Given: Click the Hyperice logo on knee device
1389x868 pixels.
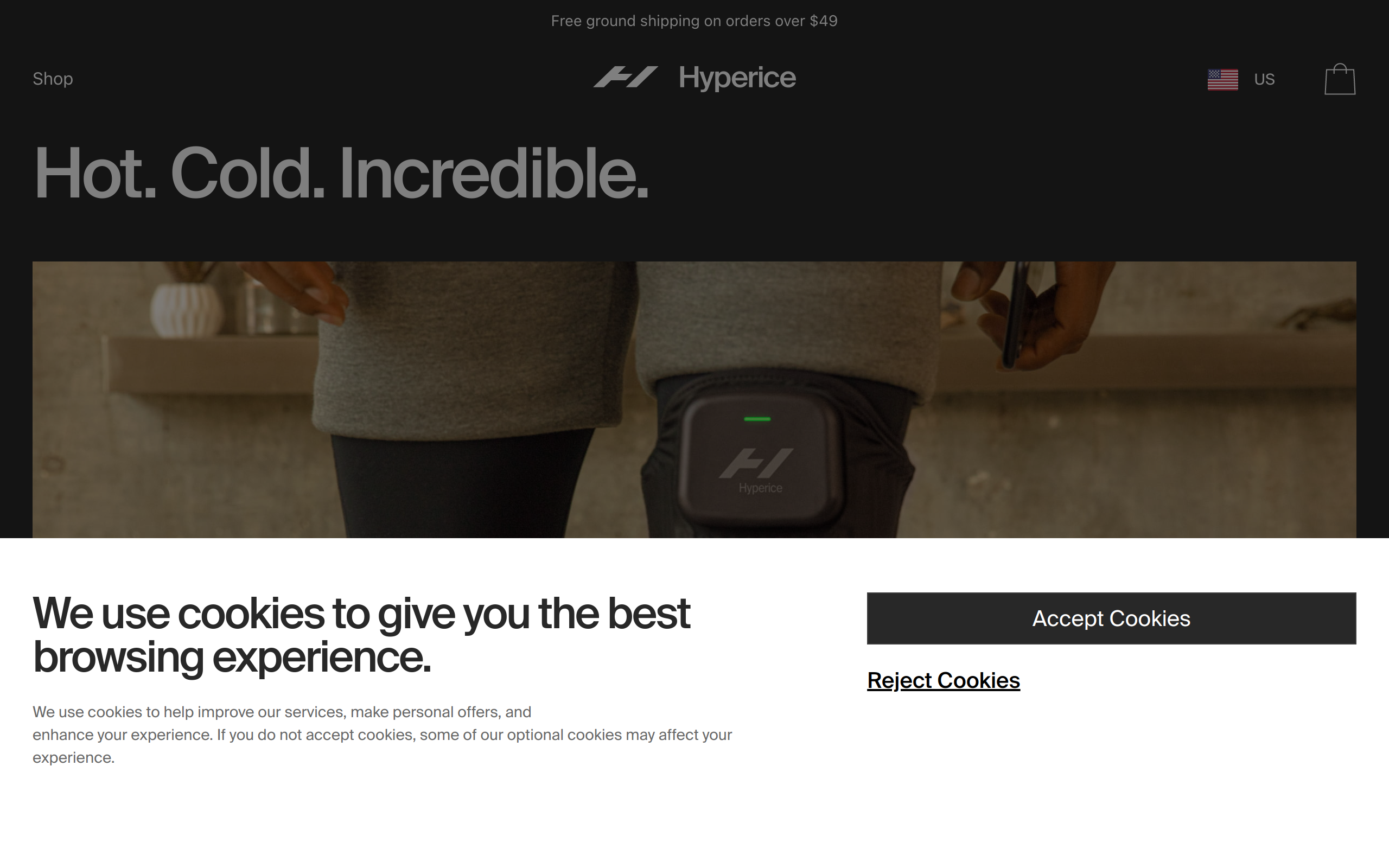Looking at the screenshot, I should [756, 463].
